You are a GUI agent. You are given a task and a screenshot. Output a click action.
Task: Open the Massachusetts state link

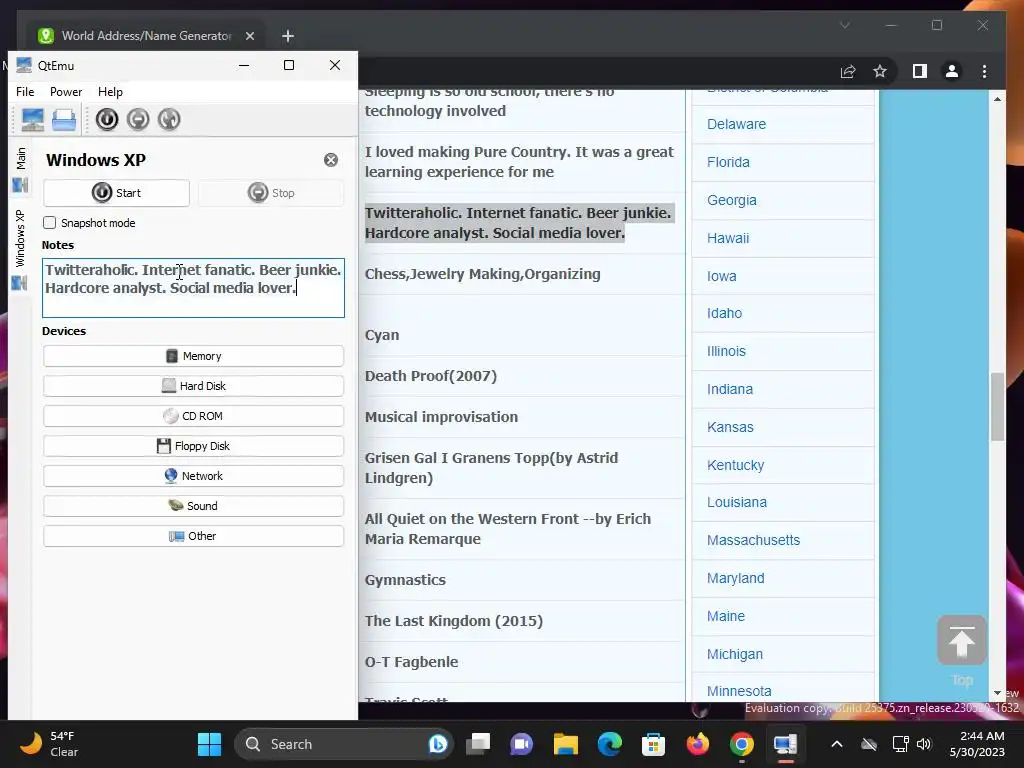(753, 540)
